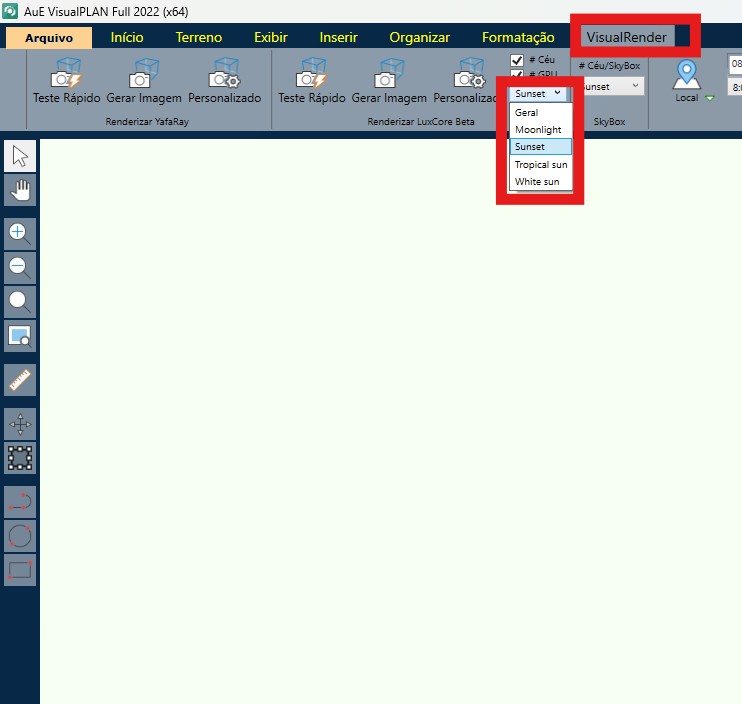Select the plain magnifier zoom tool

[x=20, y=302]
